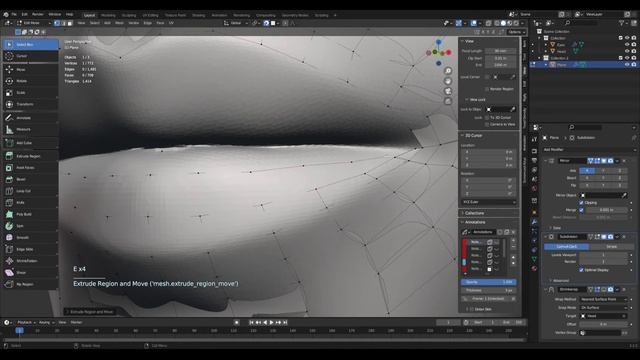
Task: Enable Lock Camera to View checkbox
Action: click(x=487, y=124)
